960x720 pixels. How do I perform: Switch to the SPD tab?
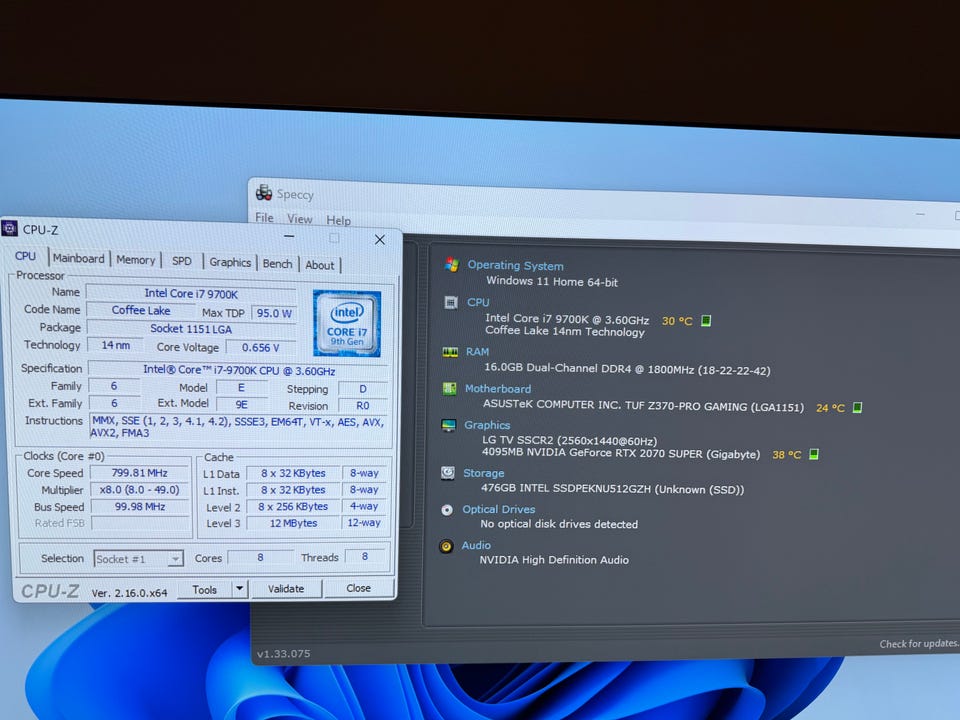pos(182,261)
